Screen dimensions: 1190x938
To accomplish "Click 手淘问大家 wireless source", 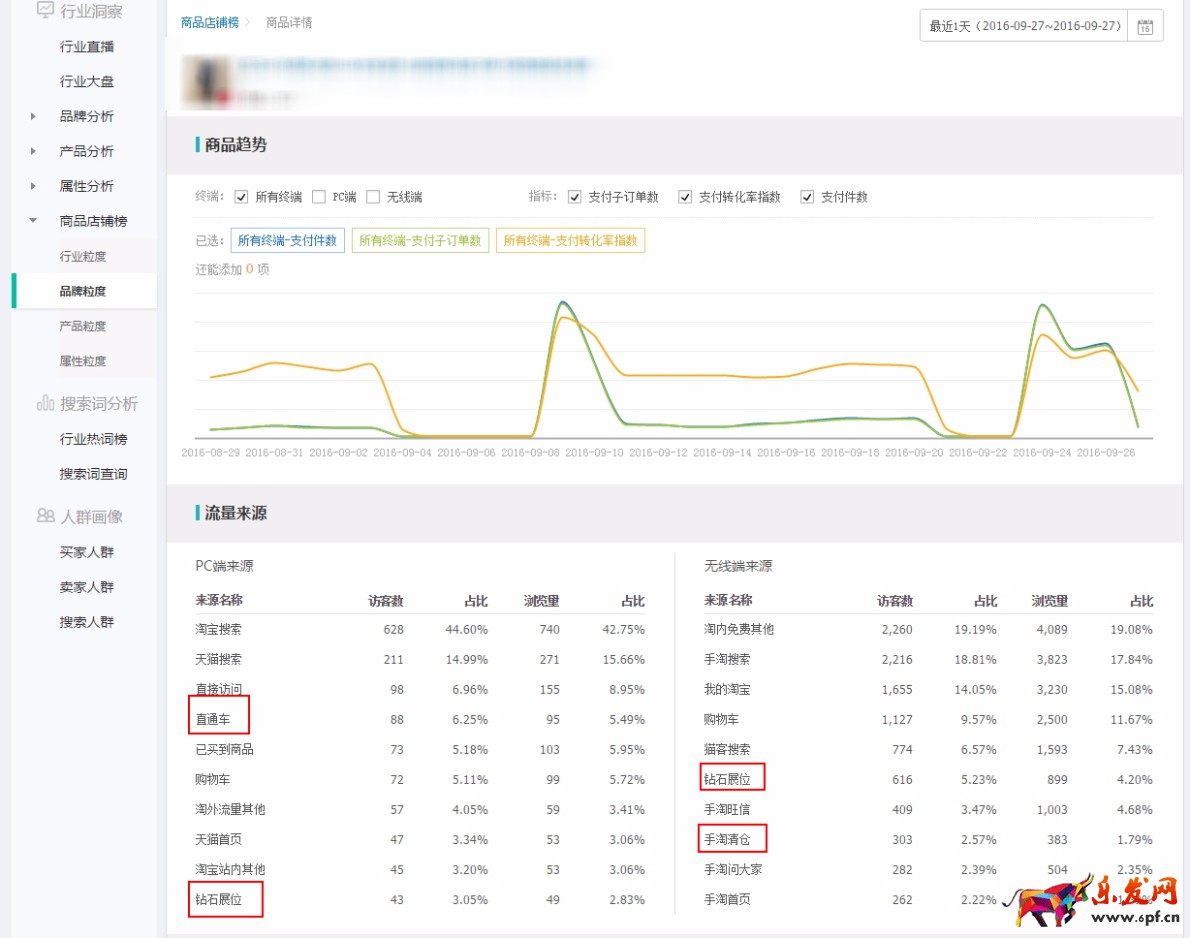I will [x=733, y=870].
